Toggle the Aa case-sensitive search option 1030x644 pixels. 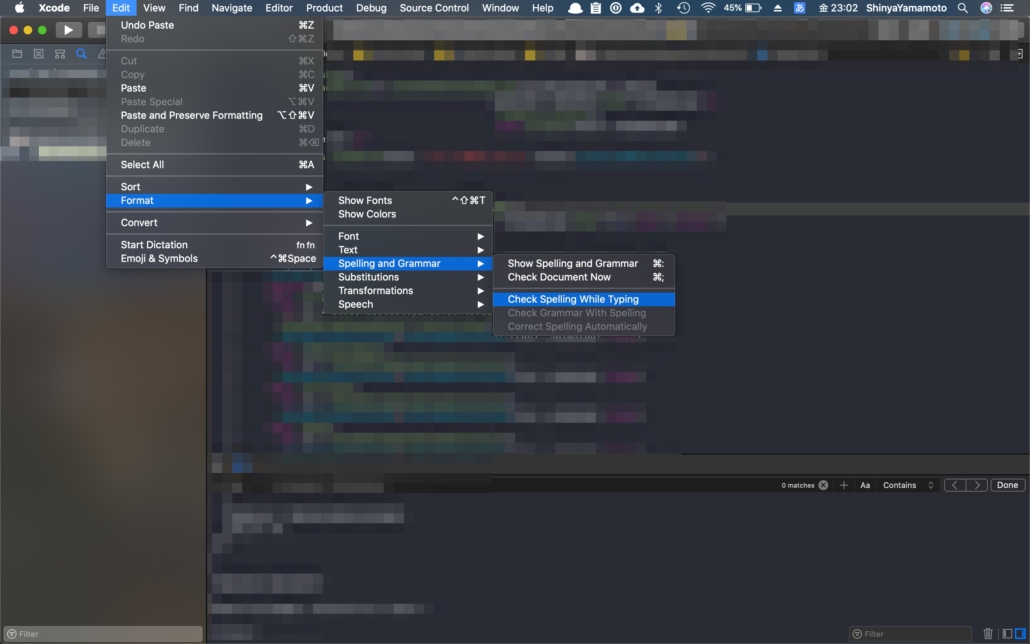(x=865, y=485)
